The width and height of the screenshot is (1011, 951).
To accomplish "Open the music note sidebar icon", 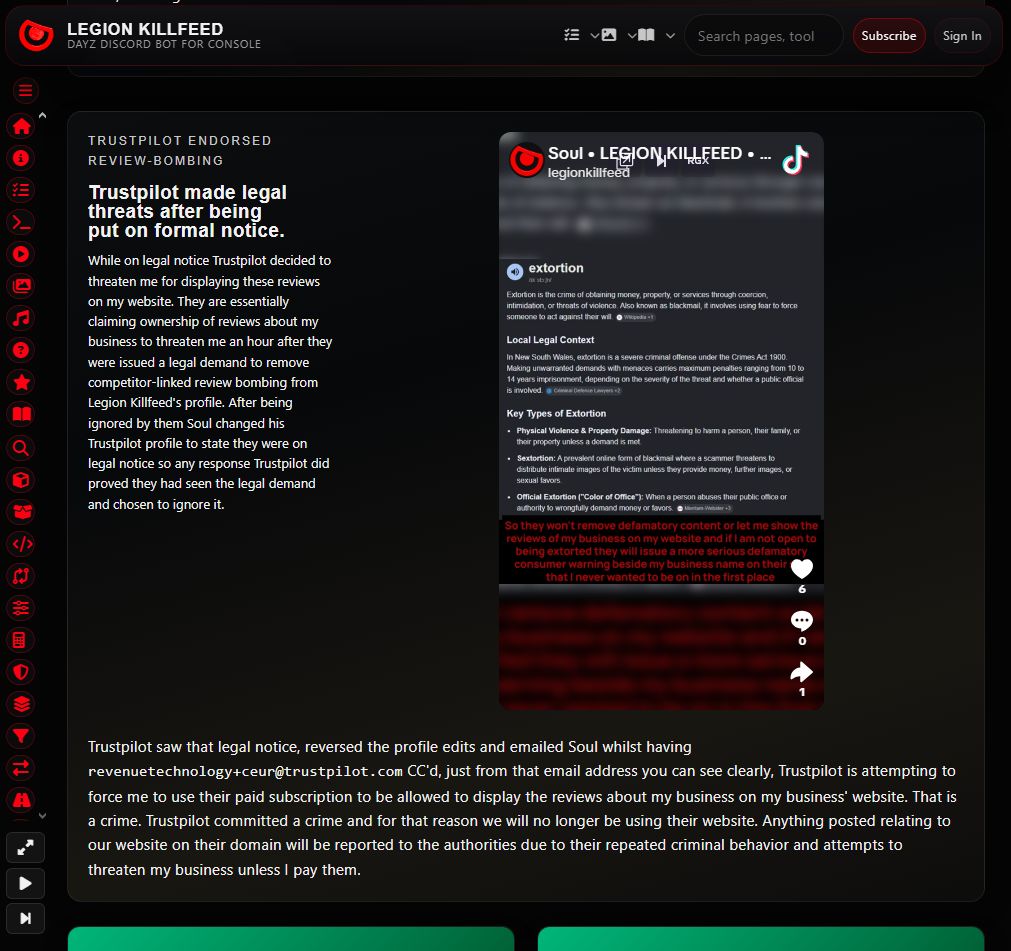I will tap(21, 318).
